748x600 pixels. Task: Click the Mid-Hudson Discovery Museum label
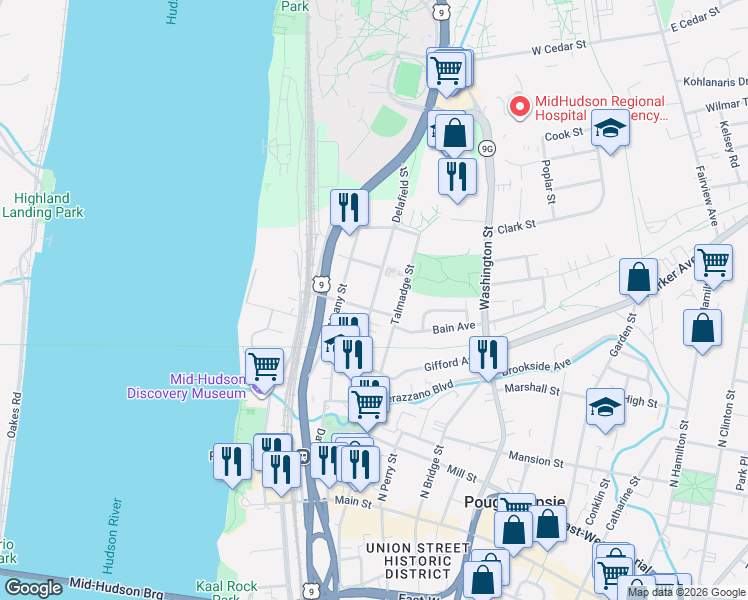click(187, 386)
